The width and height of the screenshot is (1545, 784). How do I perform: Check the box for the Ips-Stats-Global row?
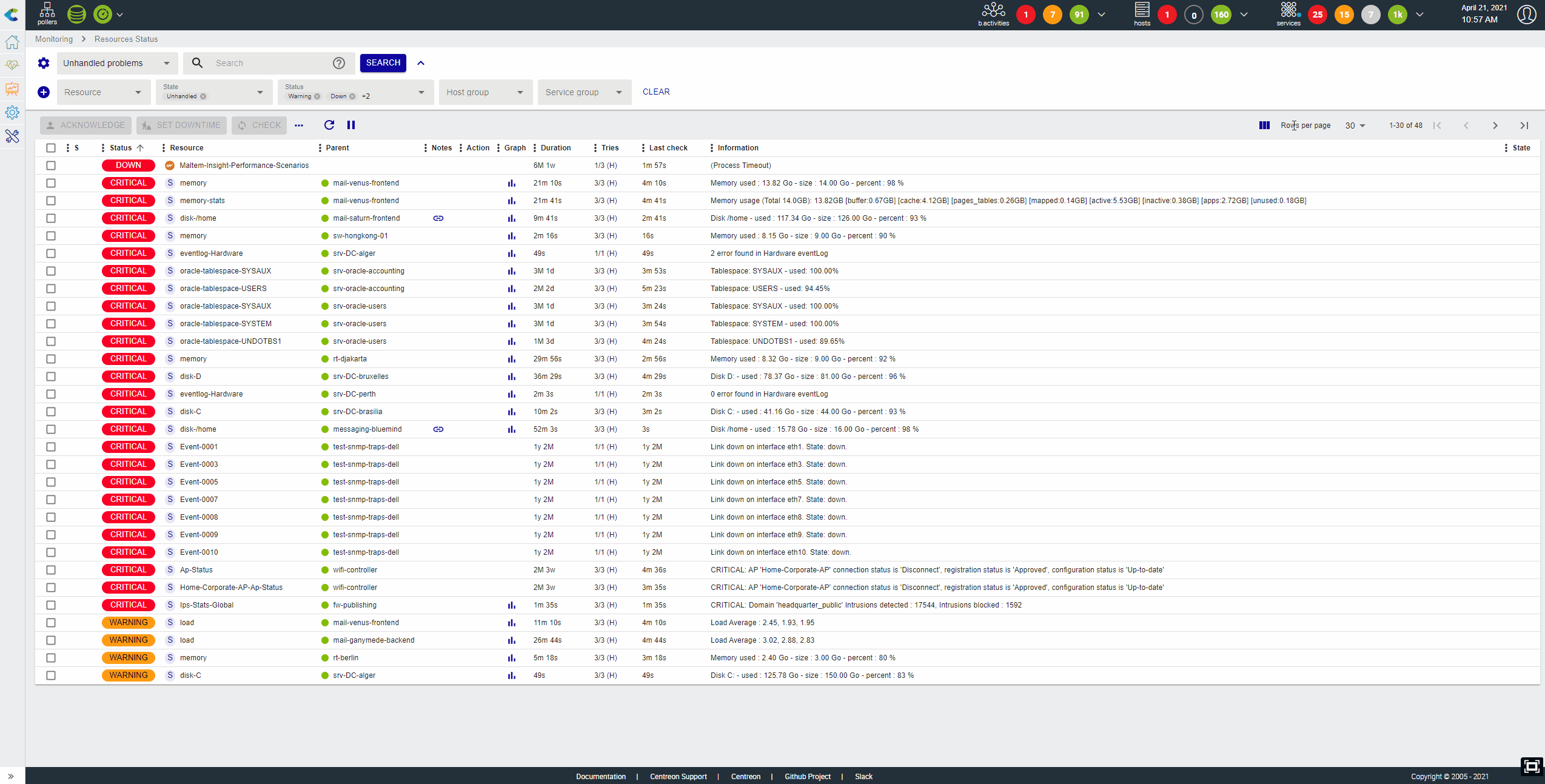(x=51, y=605)
